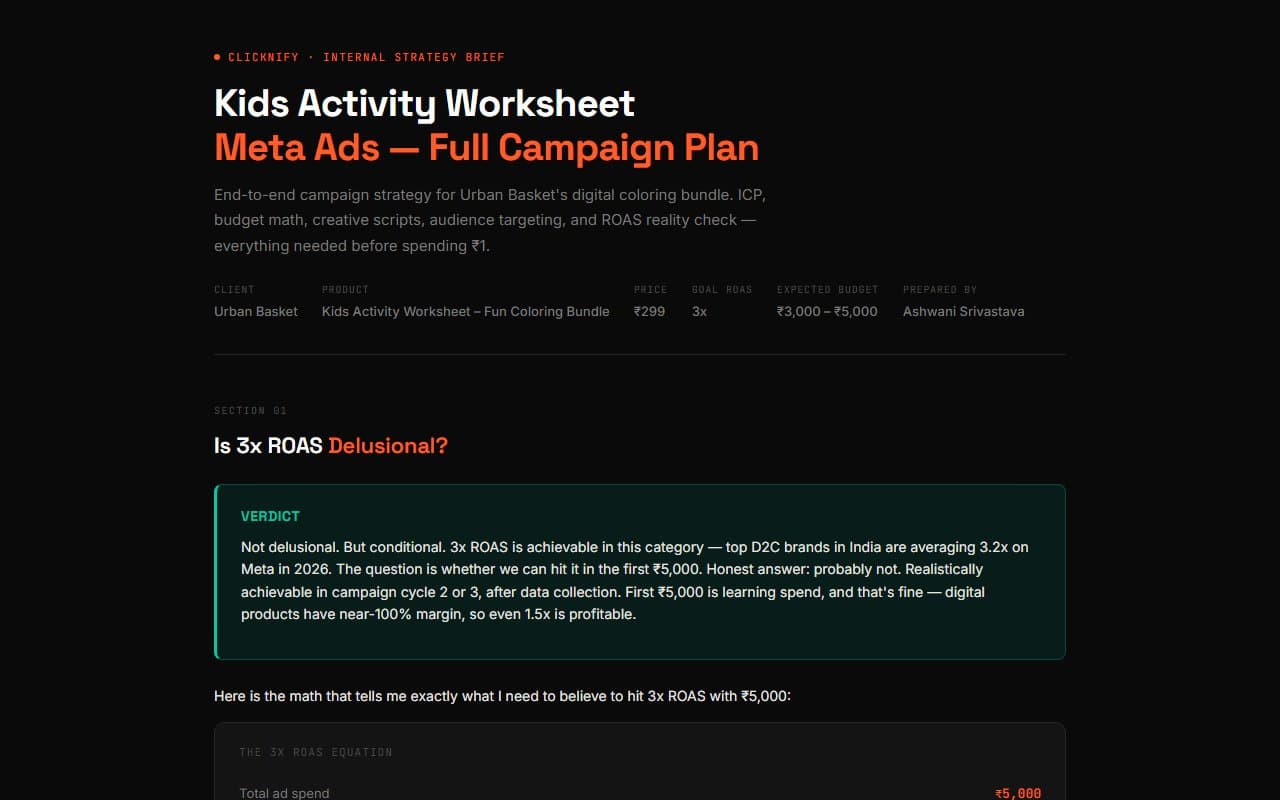
Task: Select the "₹299" price value
Action: [x=649, y=311]
